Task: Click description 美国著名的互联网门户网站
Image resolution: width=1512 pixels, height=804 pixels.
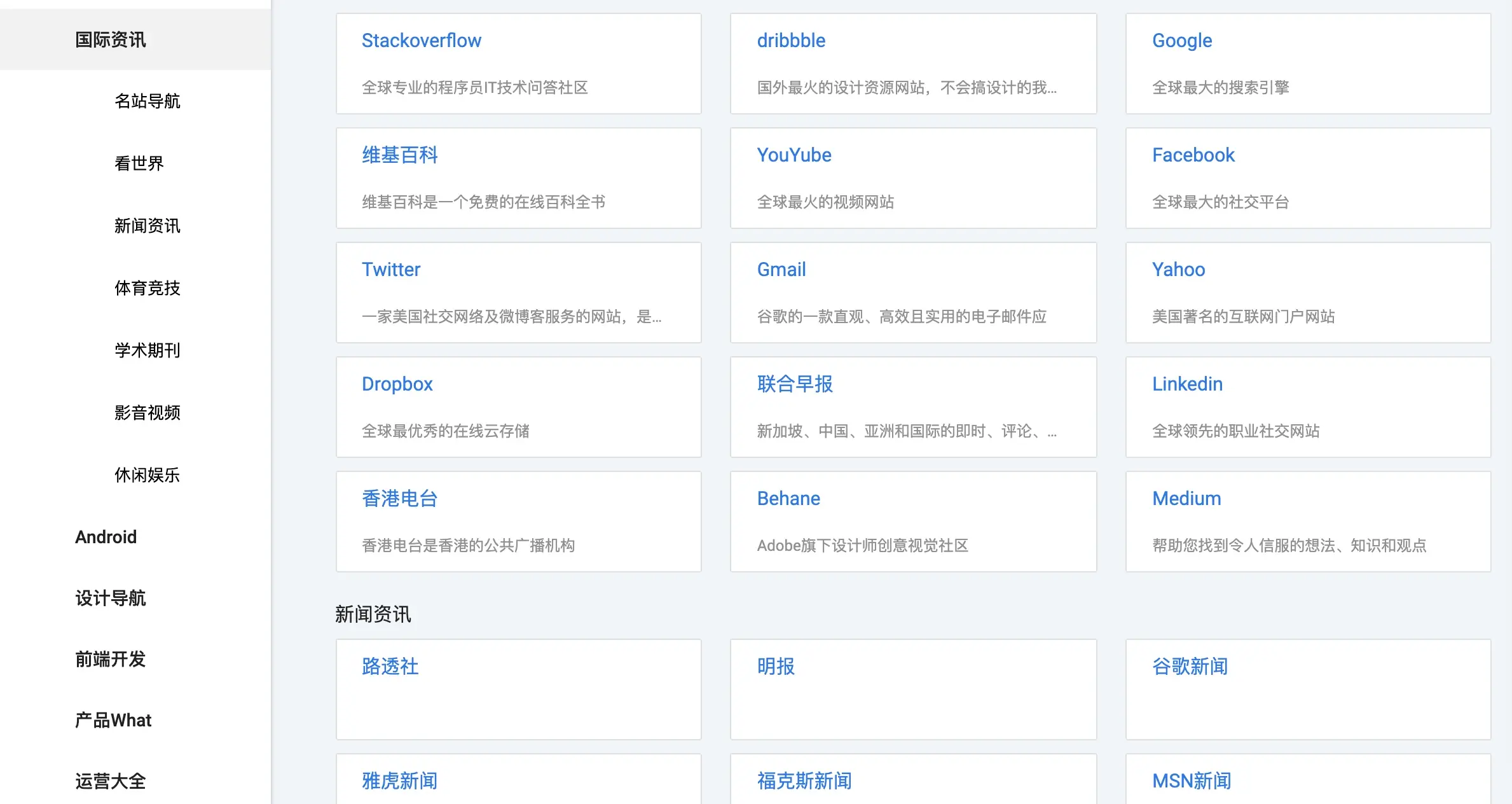Action: [1244, 317]
